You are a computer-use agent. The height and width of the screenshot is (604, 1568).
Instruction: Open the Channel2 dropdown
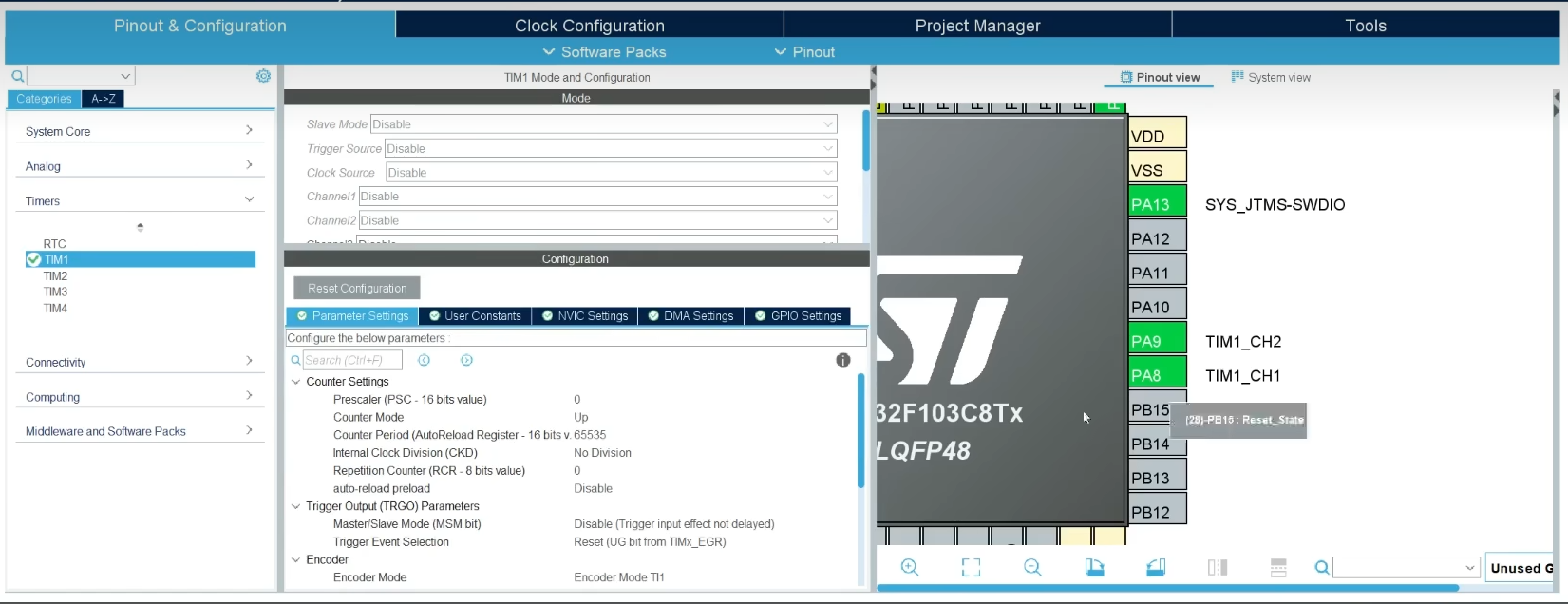tap(596, 220)
